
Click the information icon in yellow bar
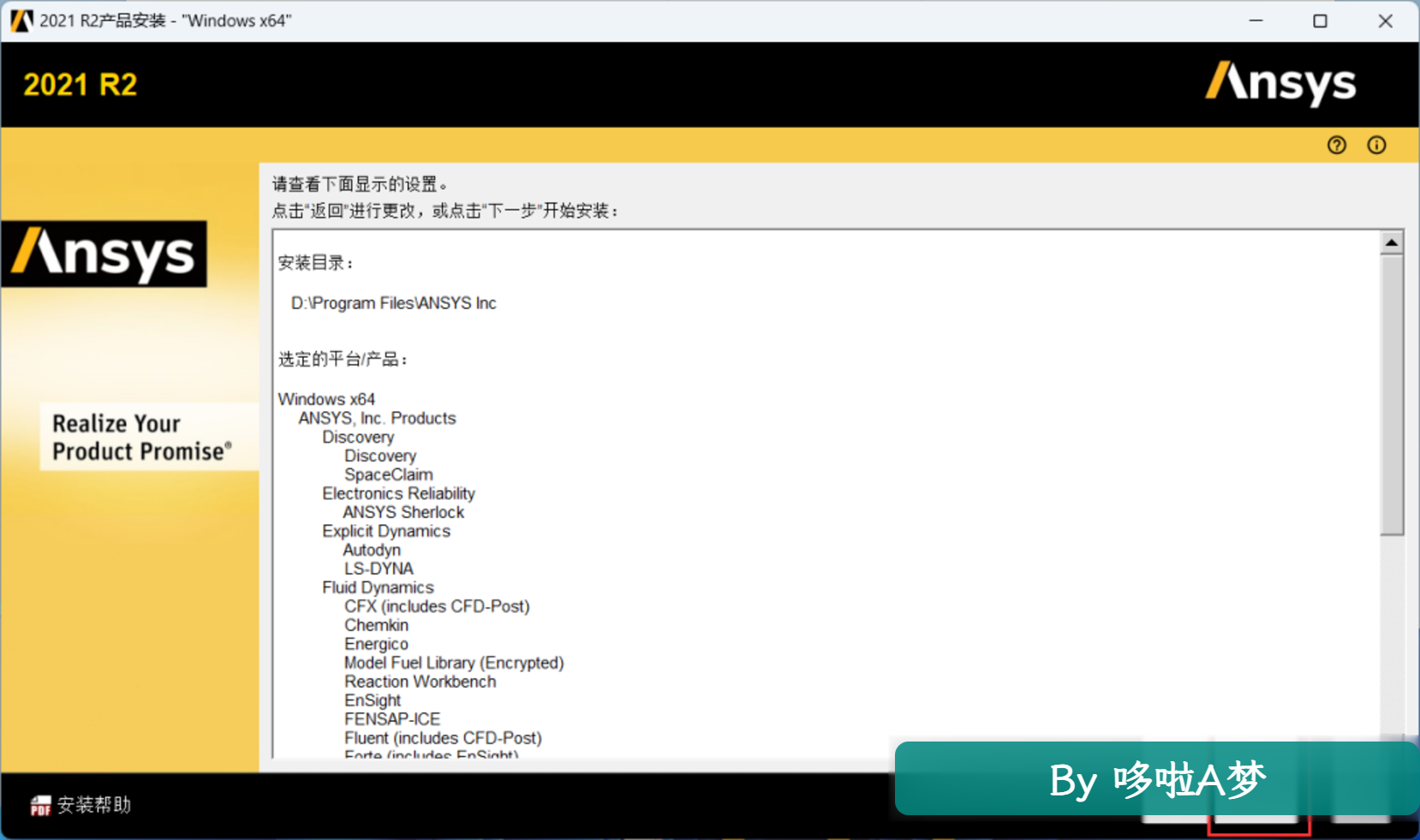point(1376,146)
